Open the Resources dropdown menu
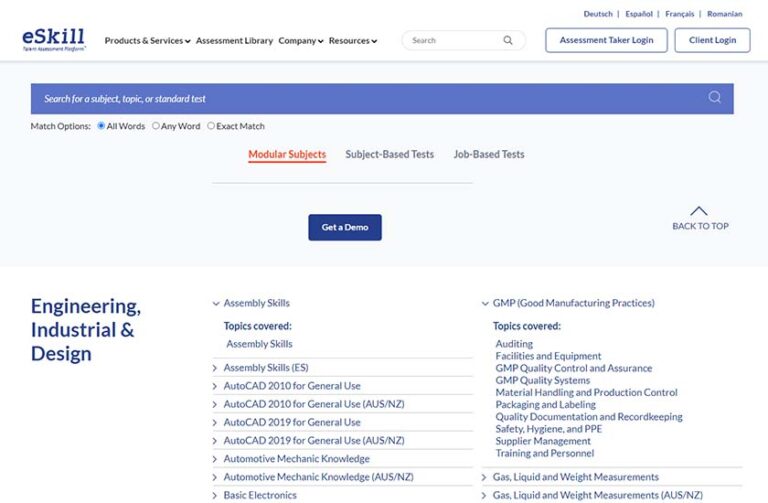 click(x=353, y=41)
